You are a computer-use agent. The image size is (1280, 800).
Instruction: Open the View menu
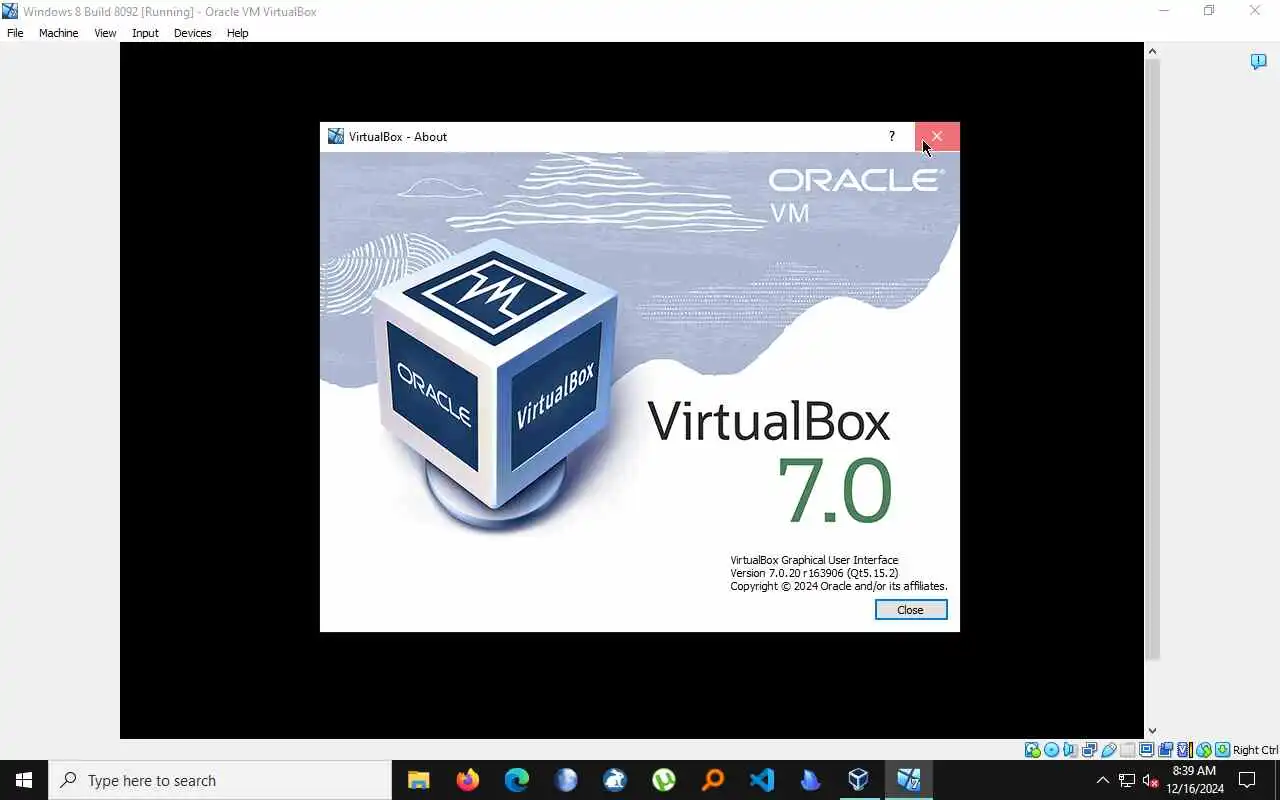coord(105,33)
